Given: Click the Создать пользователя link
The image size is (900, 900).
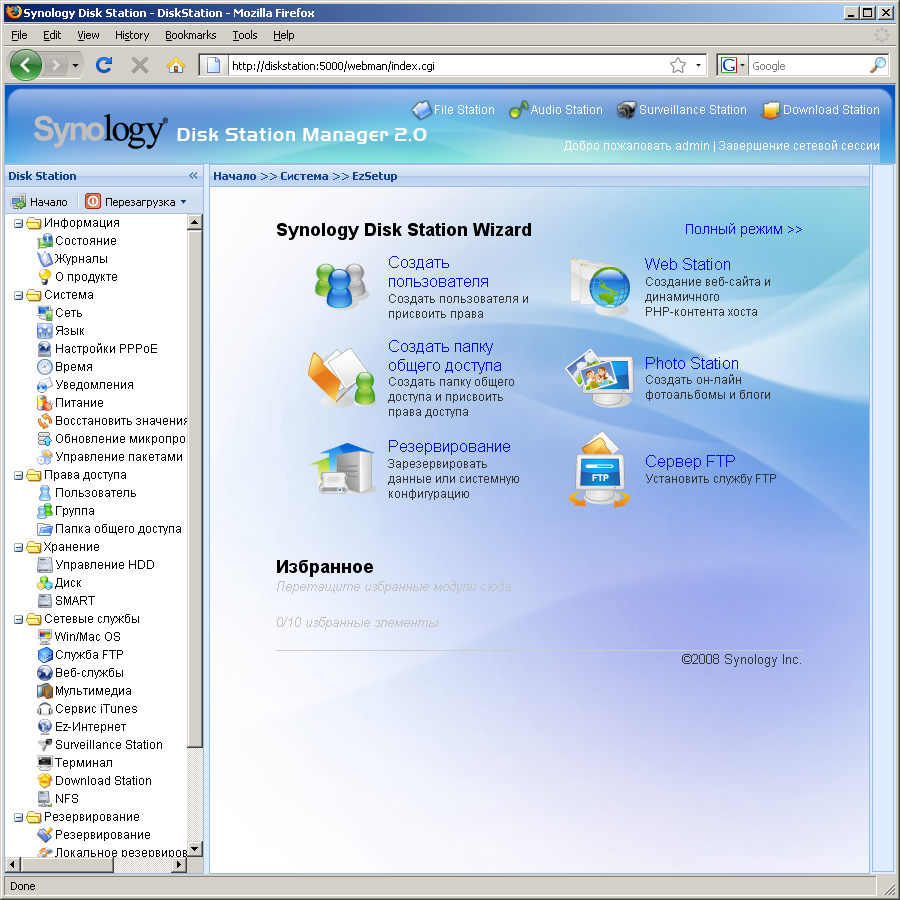Looking at the screenshot, I should tap(438, 272).
